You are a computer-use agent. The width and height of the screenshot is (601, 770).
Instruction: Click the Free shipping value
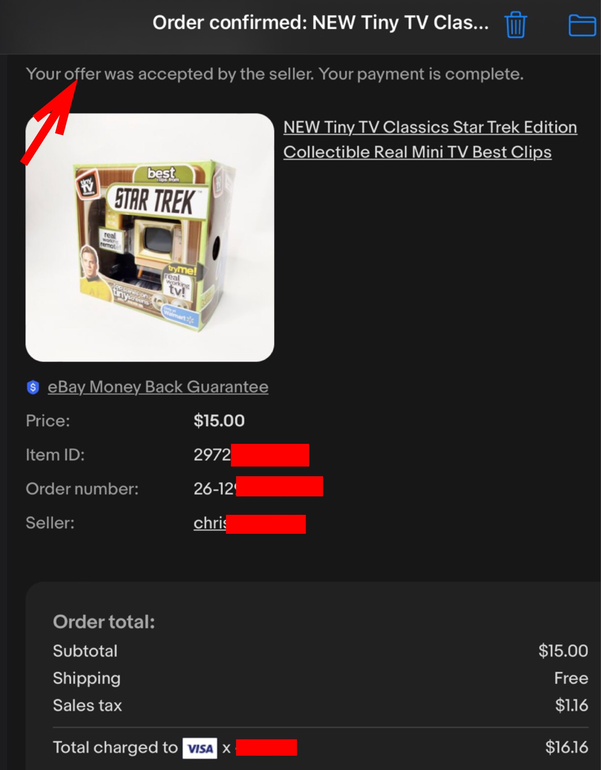(x=571, y=678)
